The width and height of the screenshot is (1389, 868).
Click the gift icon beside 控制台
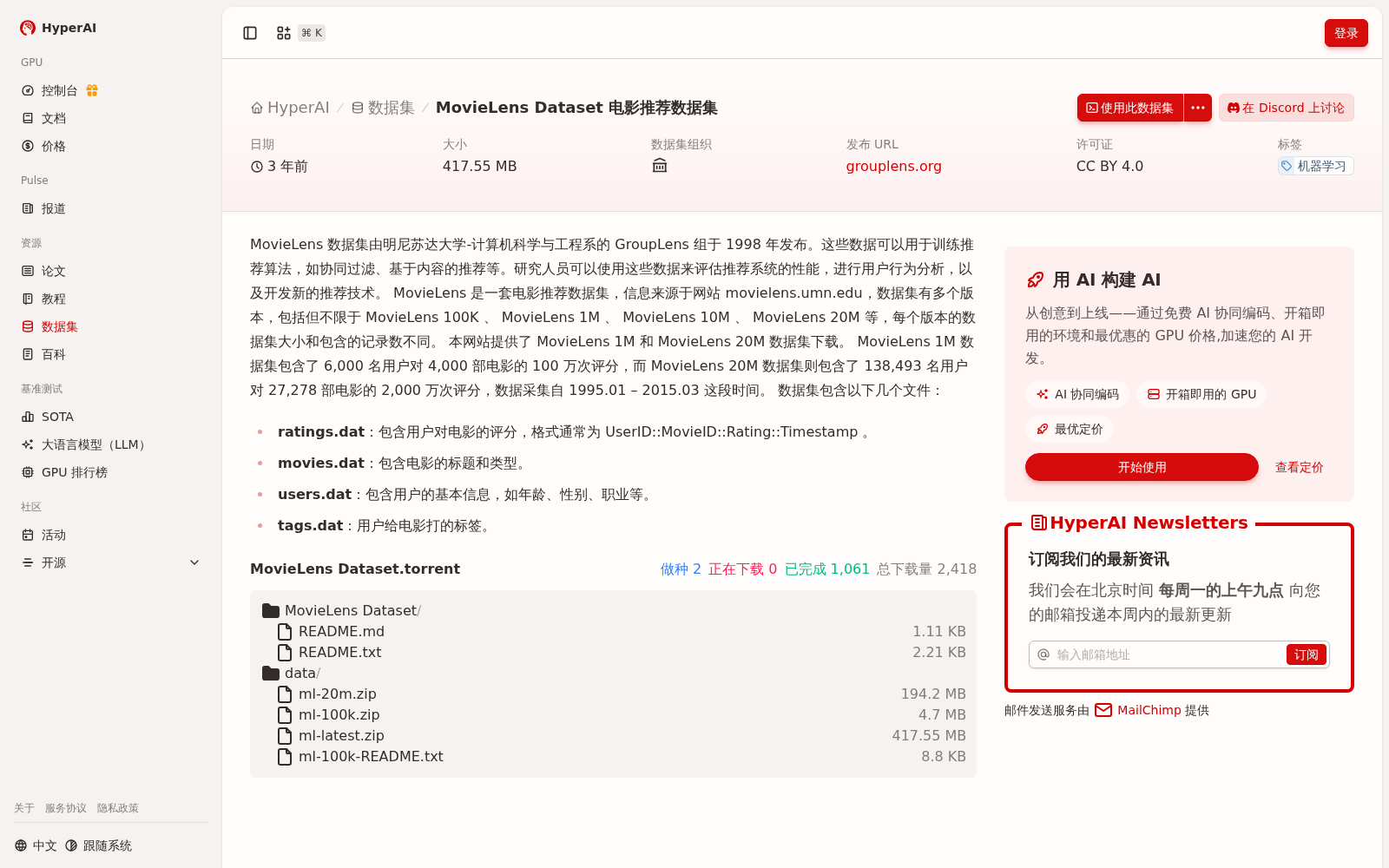[x=92, y=90]
